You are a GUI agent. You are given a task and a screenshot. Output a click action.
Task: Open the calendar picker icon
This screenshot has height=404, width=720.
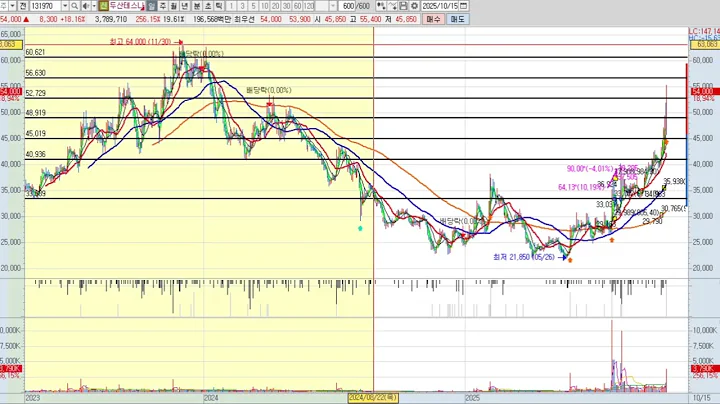[x=464, y=6]
